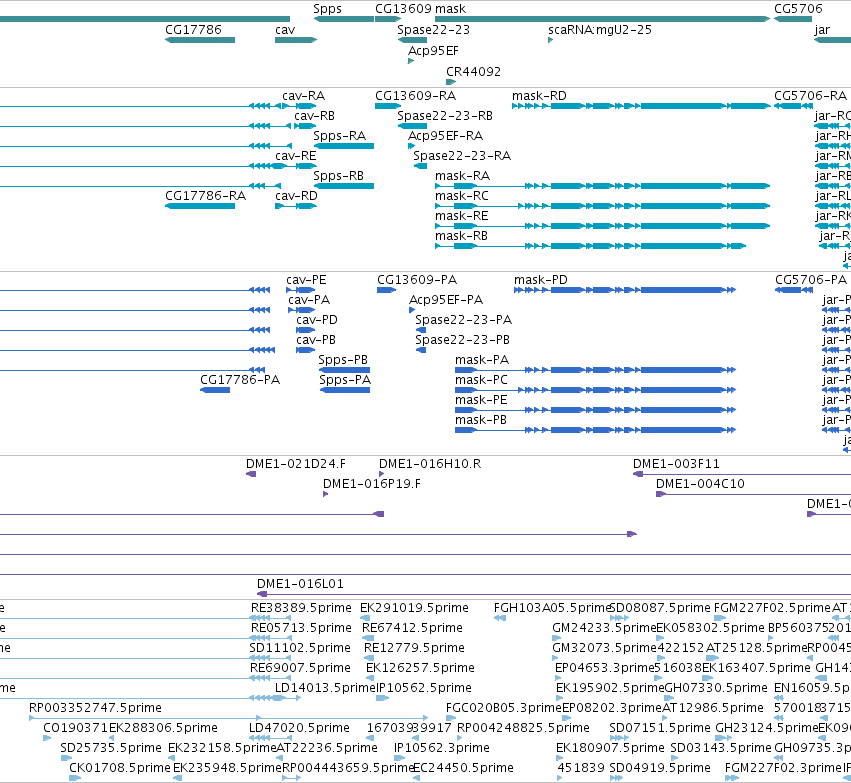Open the cav-PD protein label
851x783 pixels.
pos(316,320)
